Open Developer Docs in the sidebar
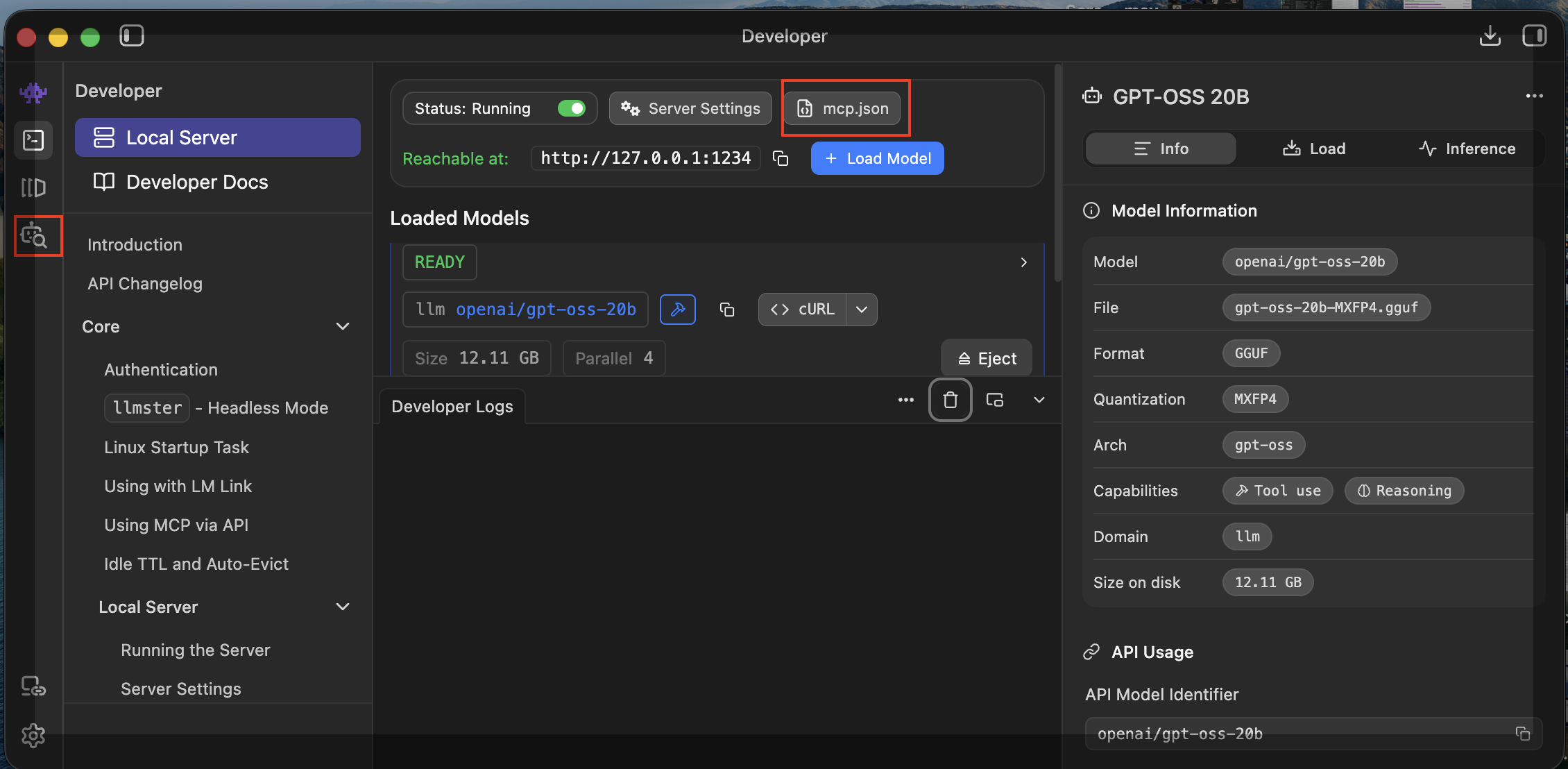 point(218,182)
